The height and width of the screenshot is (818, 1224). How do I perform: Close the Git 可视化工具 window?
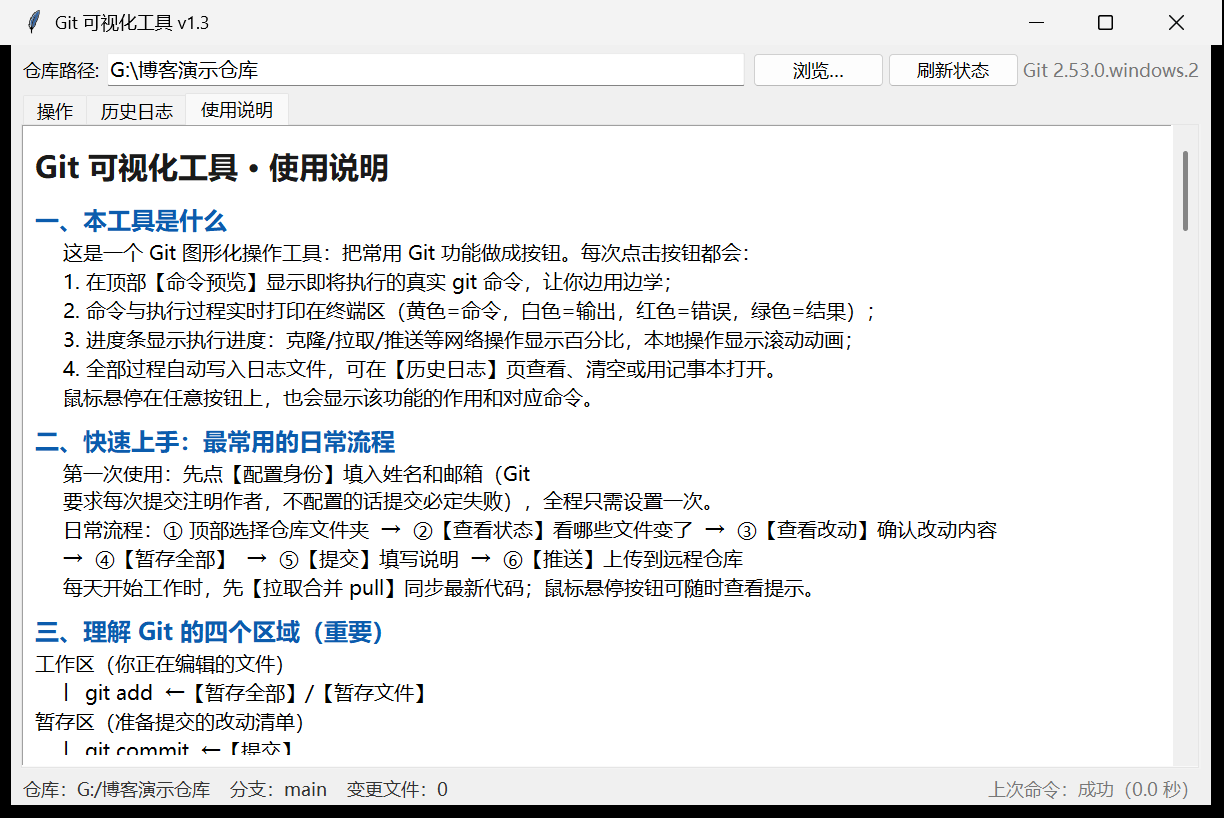click(1175, 22)
